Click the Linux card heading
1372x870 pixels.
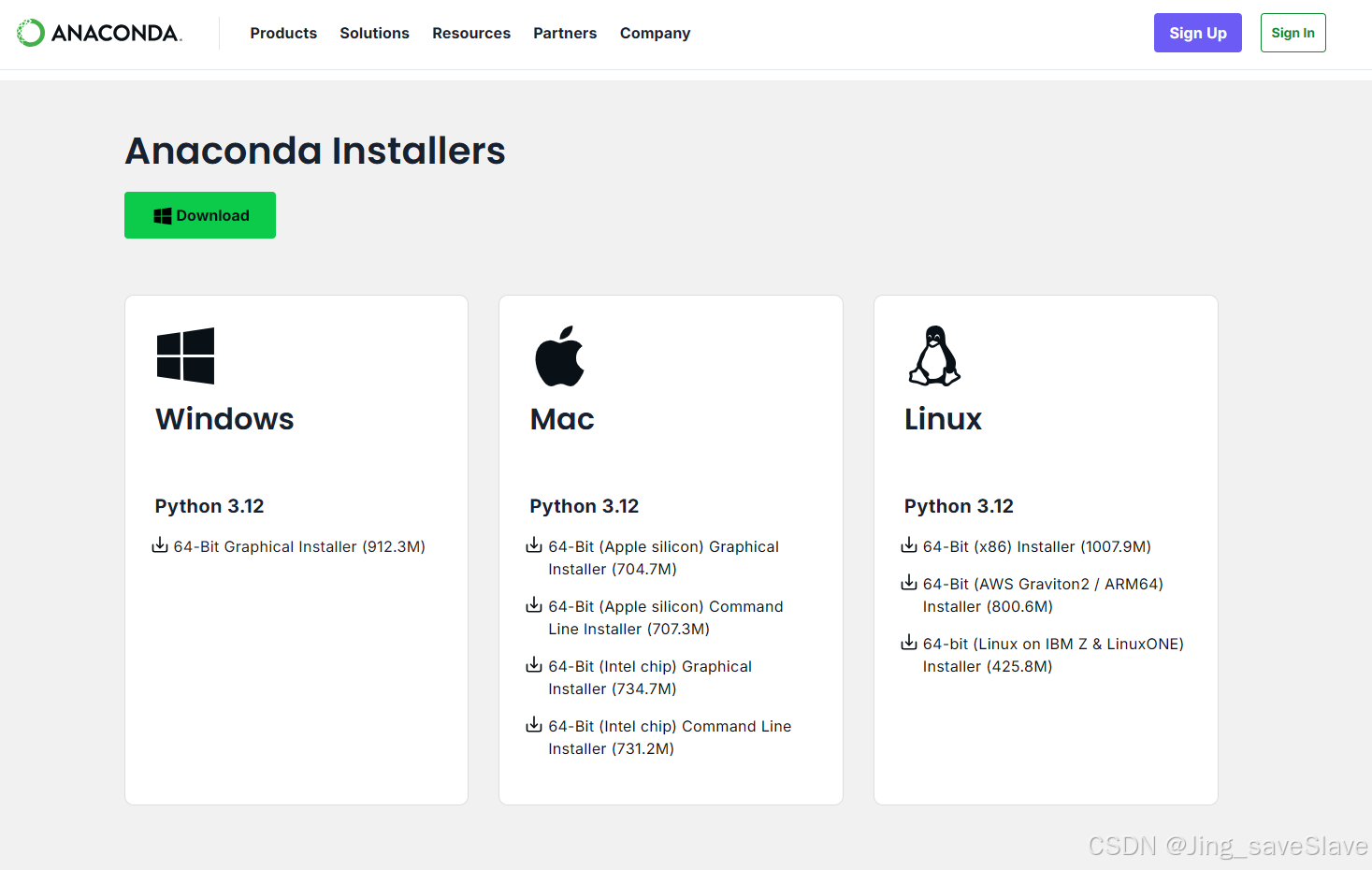click(x=943, y=419)
